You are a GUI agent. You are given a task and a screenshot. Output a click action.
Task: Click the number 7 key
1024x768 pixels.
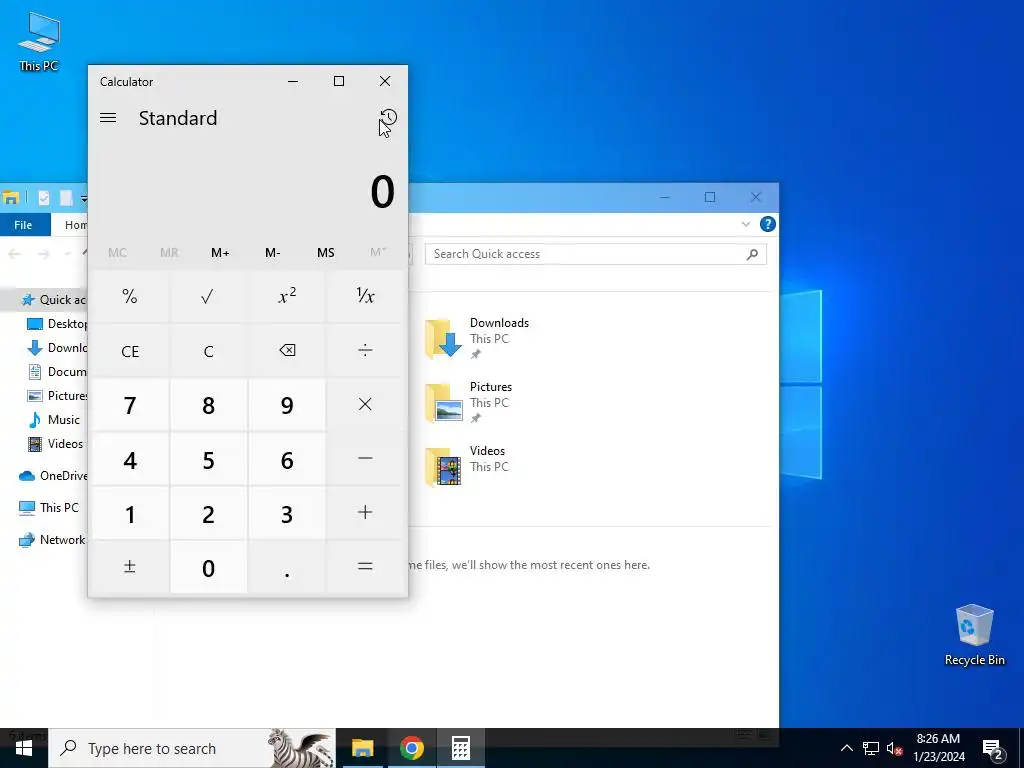130,405
